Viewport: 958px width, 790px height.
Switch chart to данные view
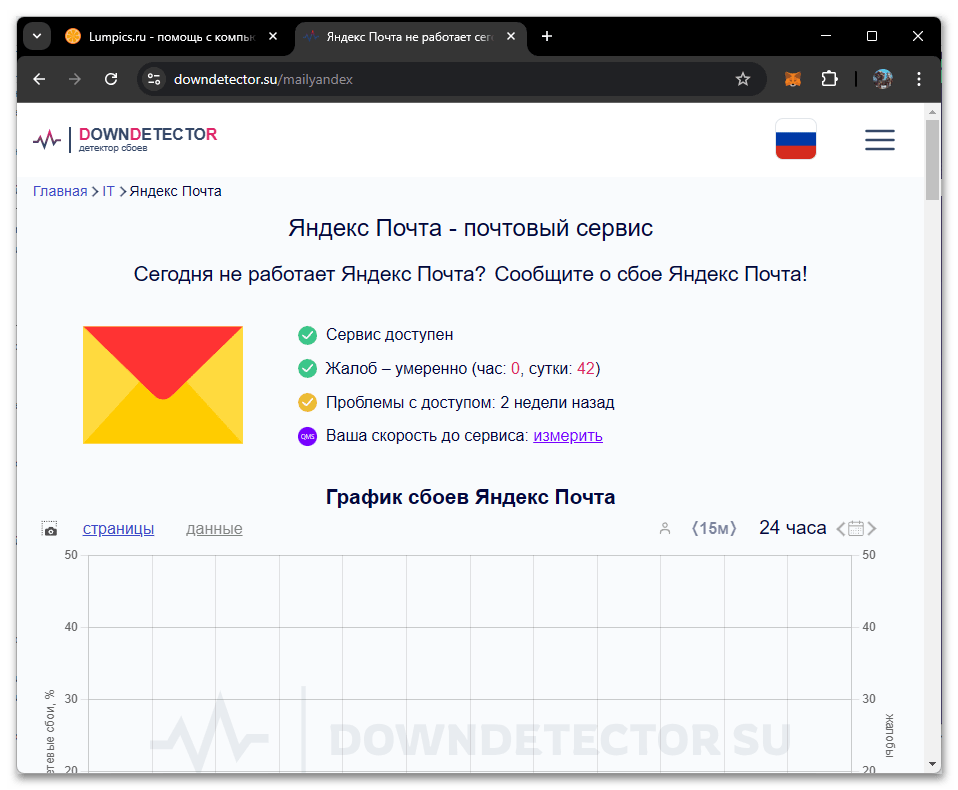tap(214, 528)
